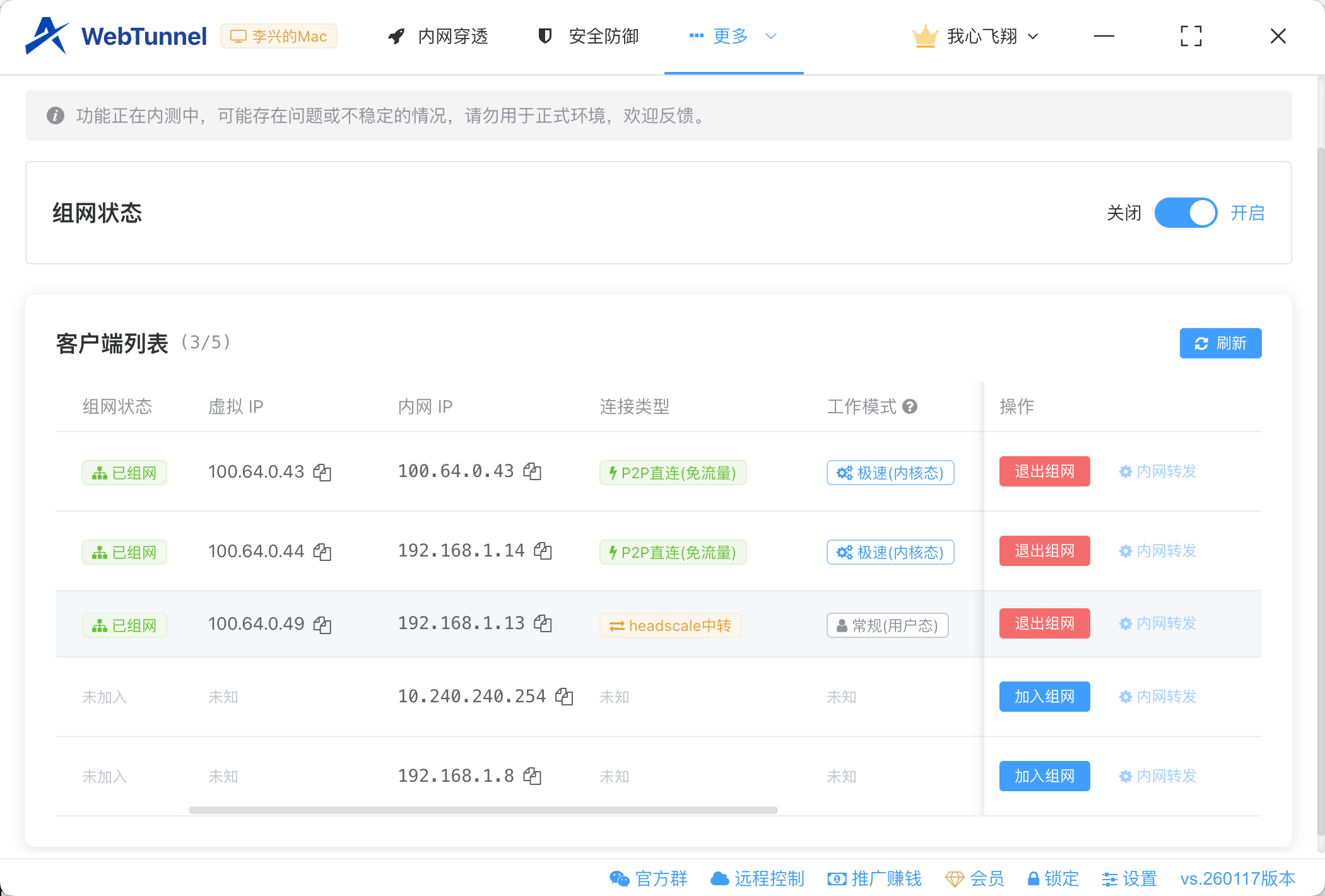
Task: Enable 内网转发 on the 10.240.240.254 row
Action: click(x=1157, y=697)
